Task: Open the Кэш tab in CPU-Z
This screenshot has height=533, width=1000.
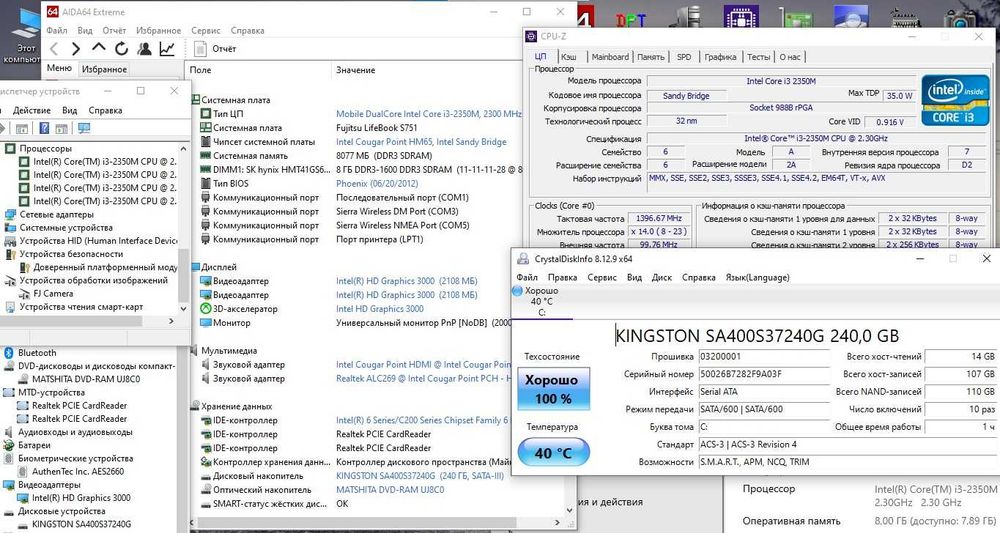Action: [x=569, y=57]
